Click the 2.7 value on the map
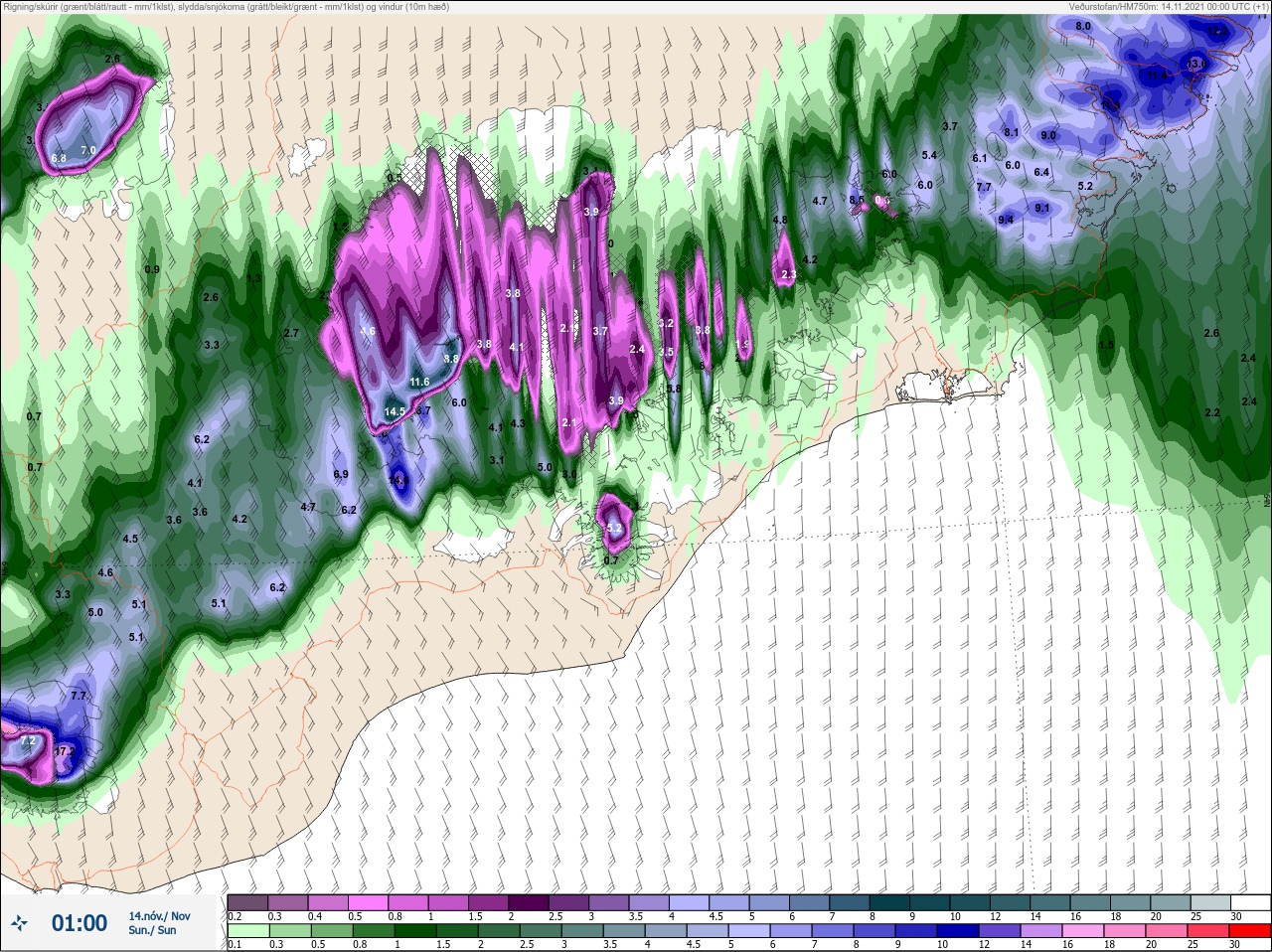 click(291, 333)
